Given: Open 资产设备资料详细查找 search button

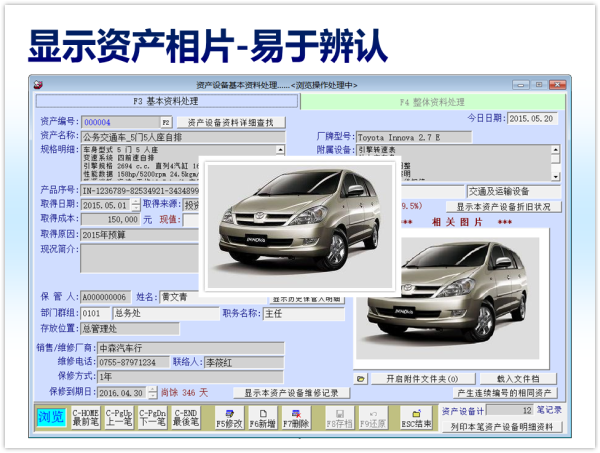Looking at the screenshot, I should 231,122.
